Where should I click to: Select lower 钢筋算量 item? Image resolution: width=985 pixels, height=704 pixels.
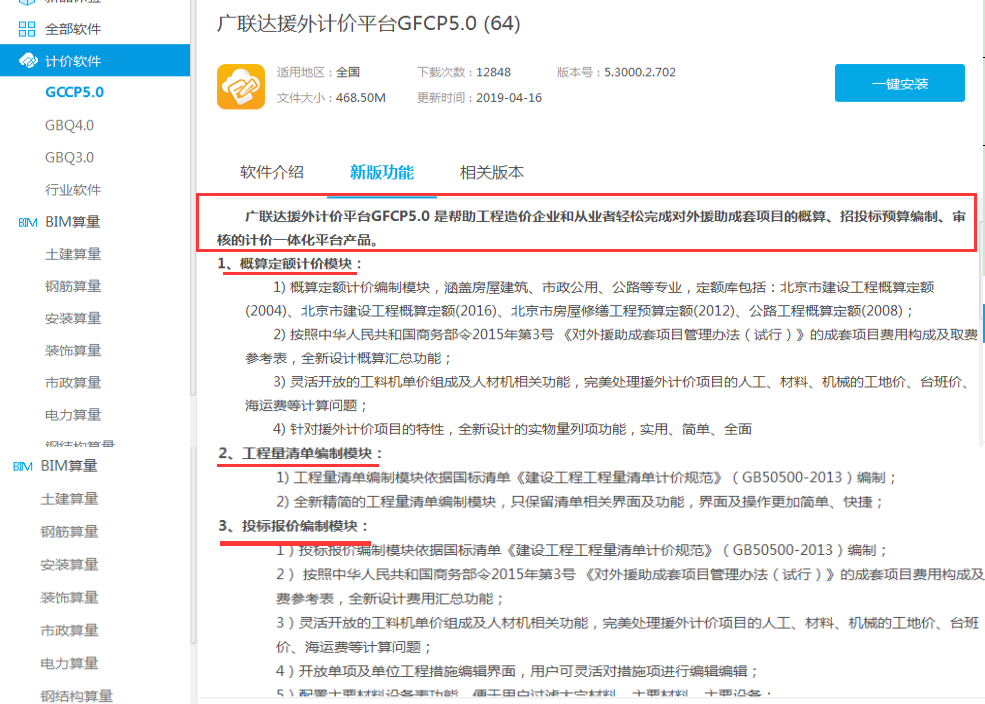(x=69, y=532)
